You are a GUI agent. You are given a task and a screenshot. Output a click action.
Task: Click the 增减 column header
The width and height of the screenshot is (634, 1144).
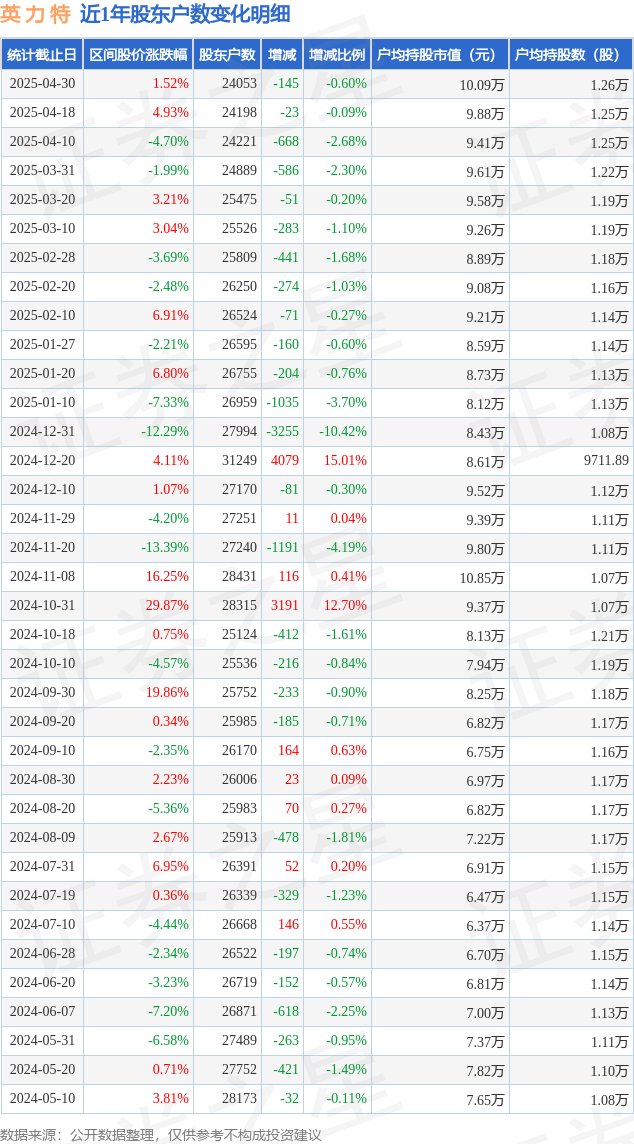point(282,55)
